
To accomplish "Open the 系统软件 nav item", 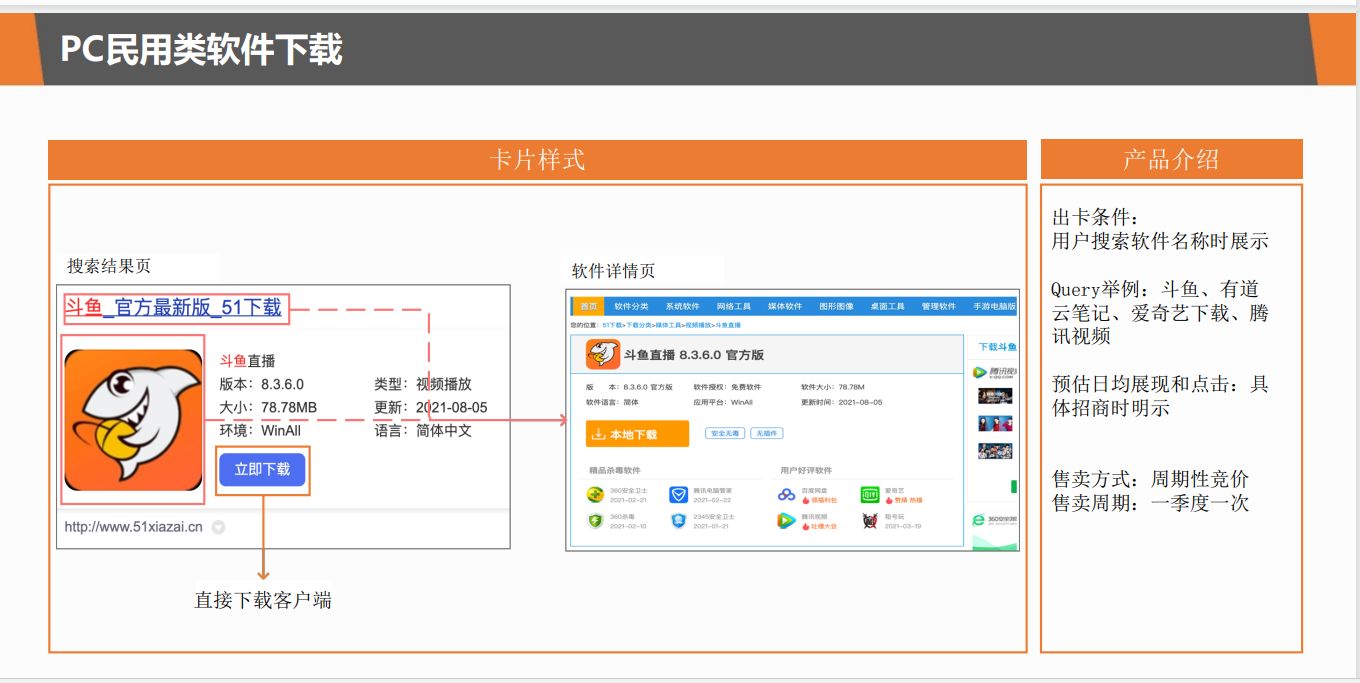I will click(x=683, y=306).
